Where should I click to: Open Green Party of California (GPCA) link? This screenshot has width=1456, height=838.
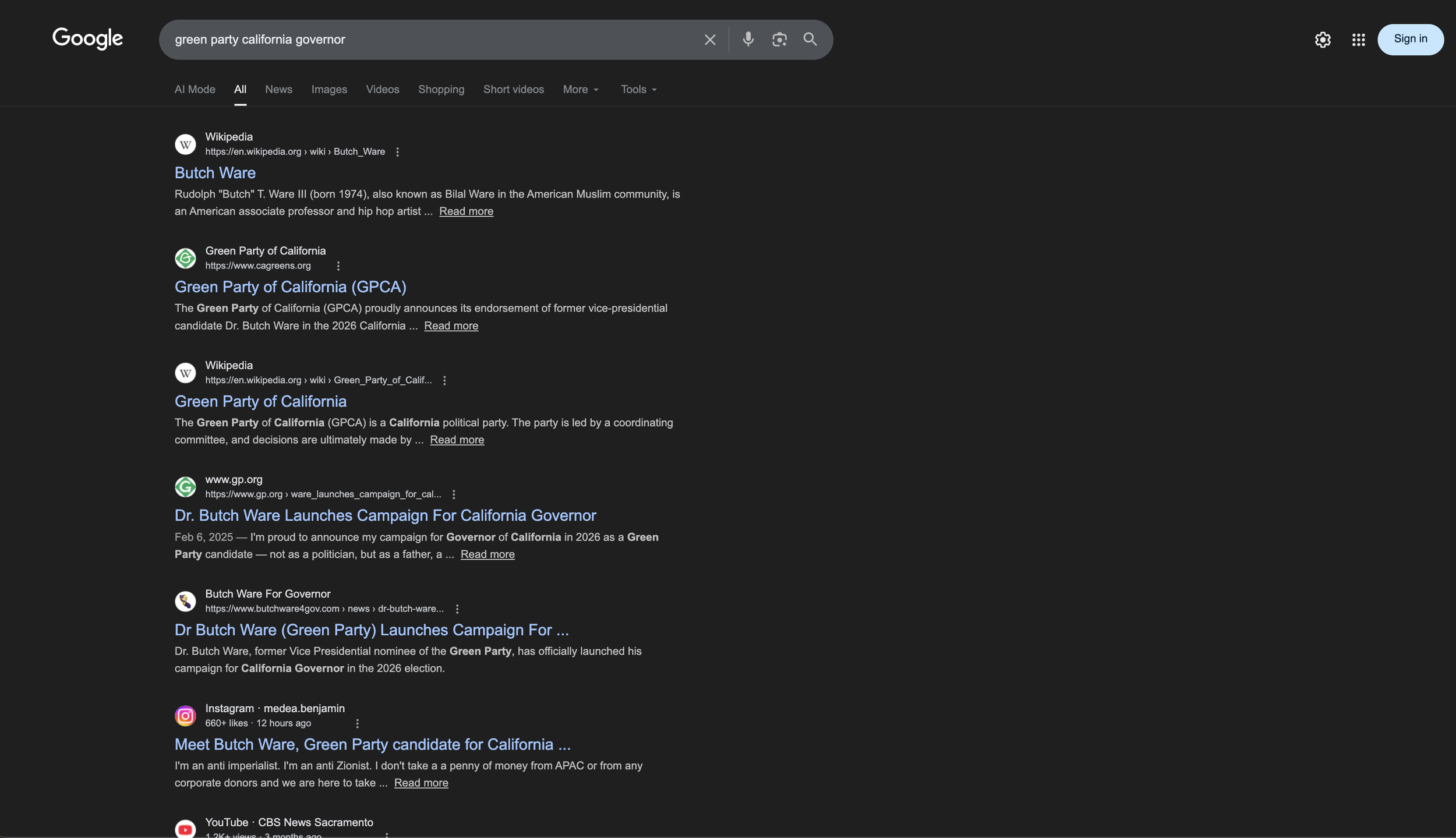pos(290,287)
